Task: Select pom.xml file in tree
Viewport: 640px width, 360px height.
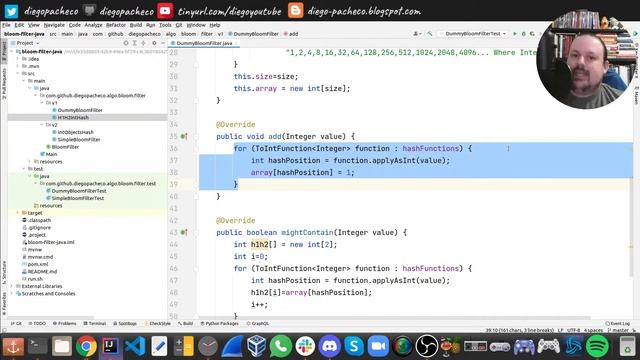Action: (x=37, y=264)
